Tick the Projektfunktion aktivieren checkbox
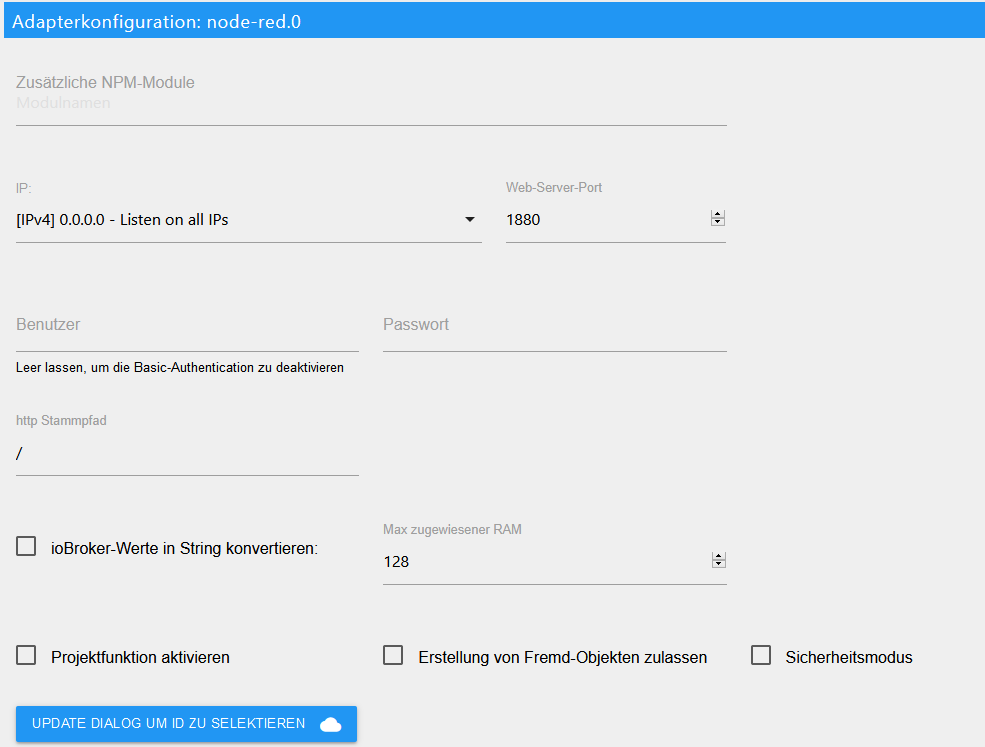Viewport: 985px width, 747px height. (x=27, y=656)
